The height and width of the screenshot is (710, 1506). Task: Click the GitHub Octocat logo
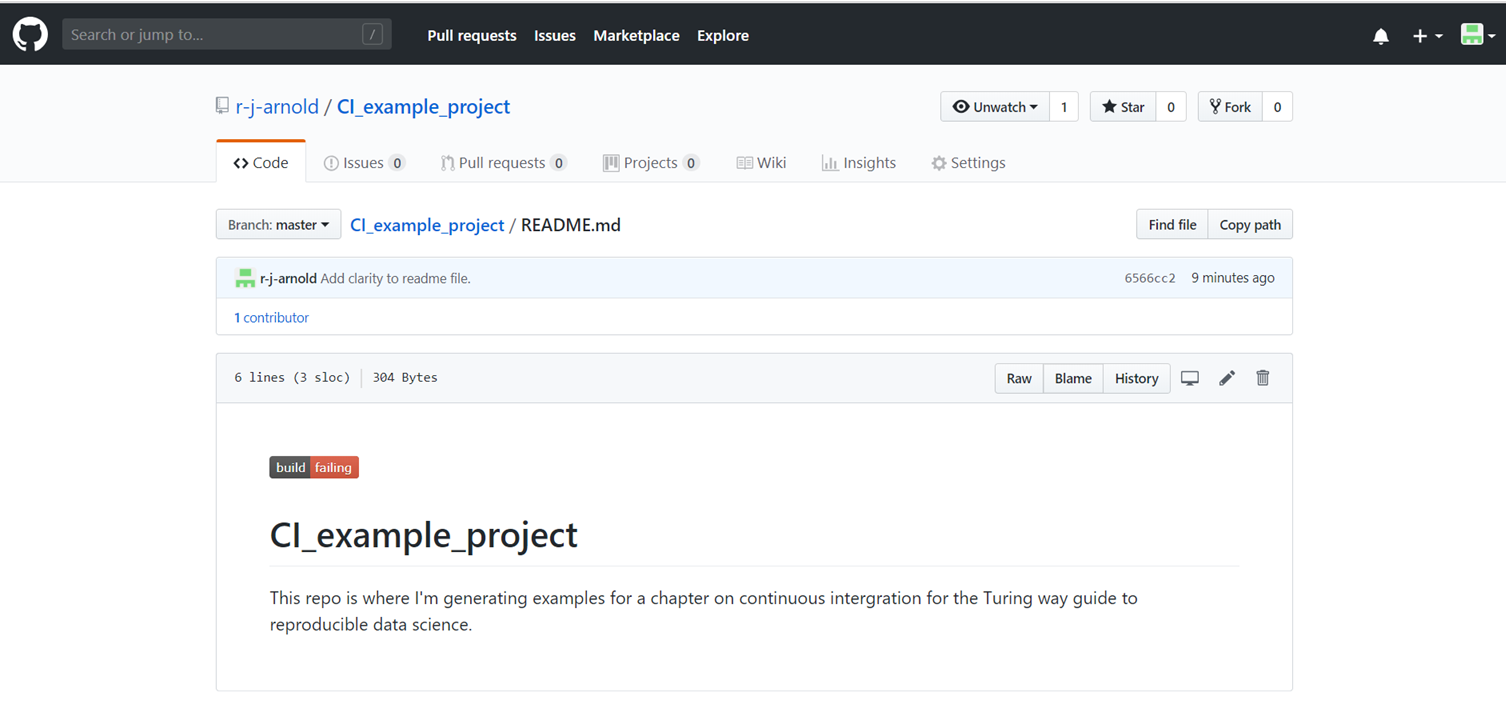coord(30,35)
